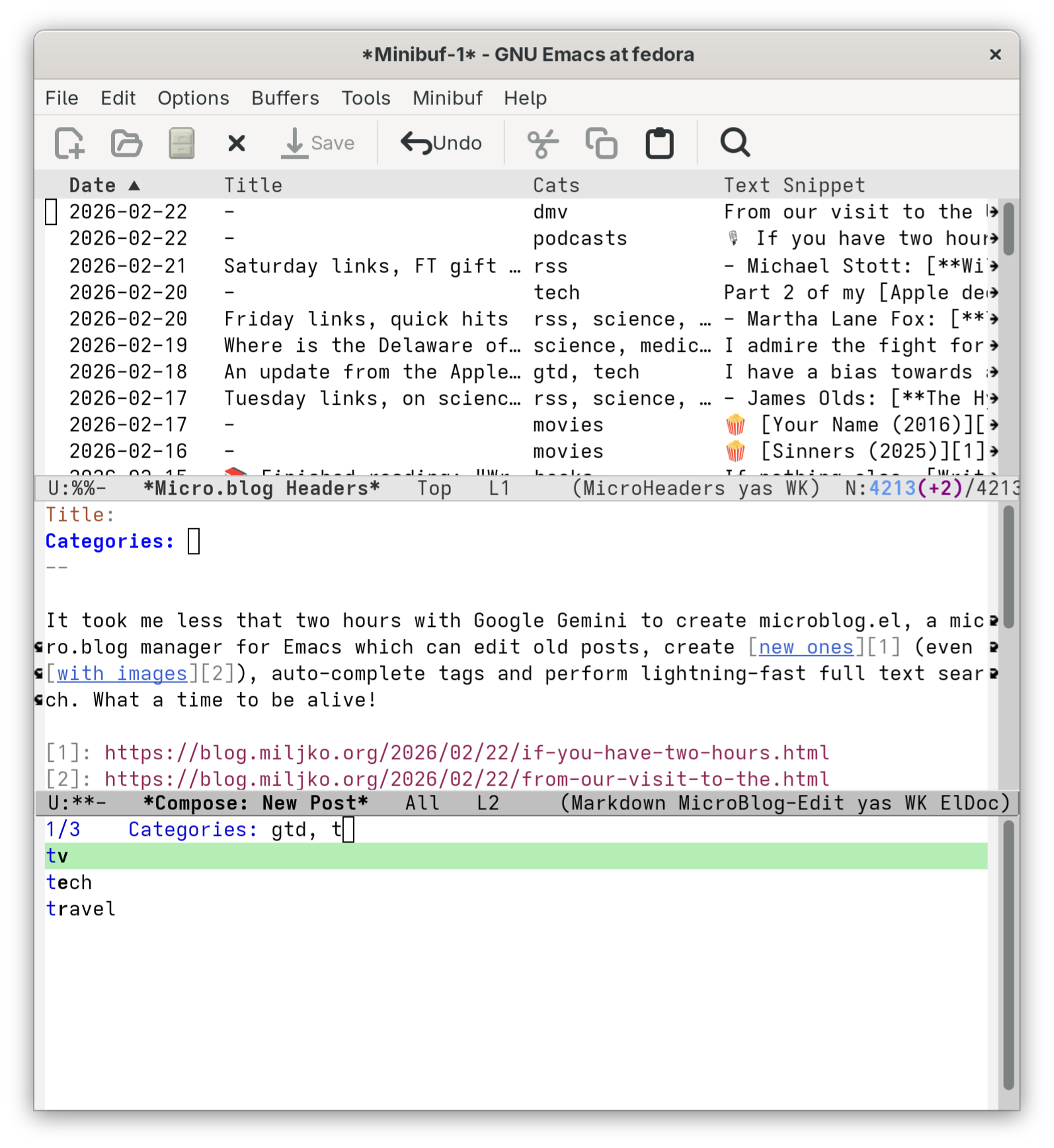Screen dimensions: 1054x1148
Task: Open the if-you-have-two-hours.html URL
Action: point(467,753)
